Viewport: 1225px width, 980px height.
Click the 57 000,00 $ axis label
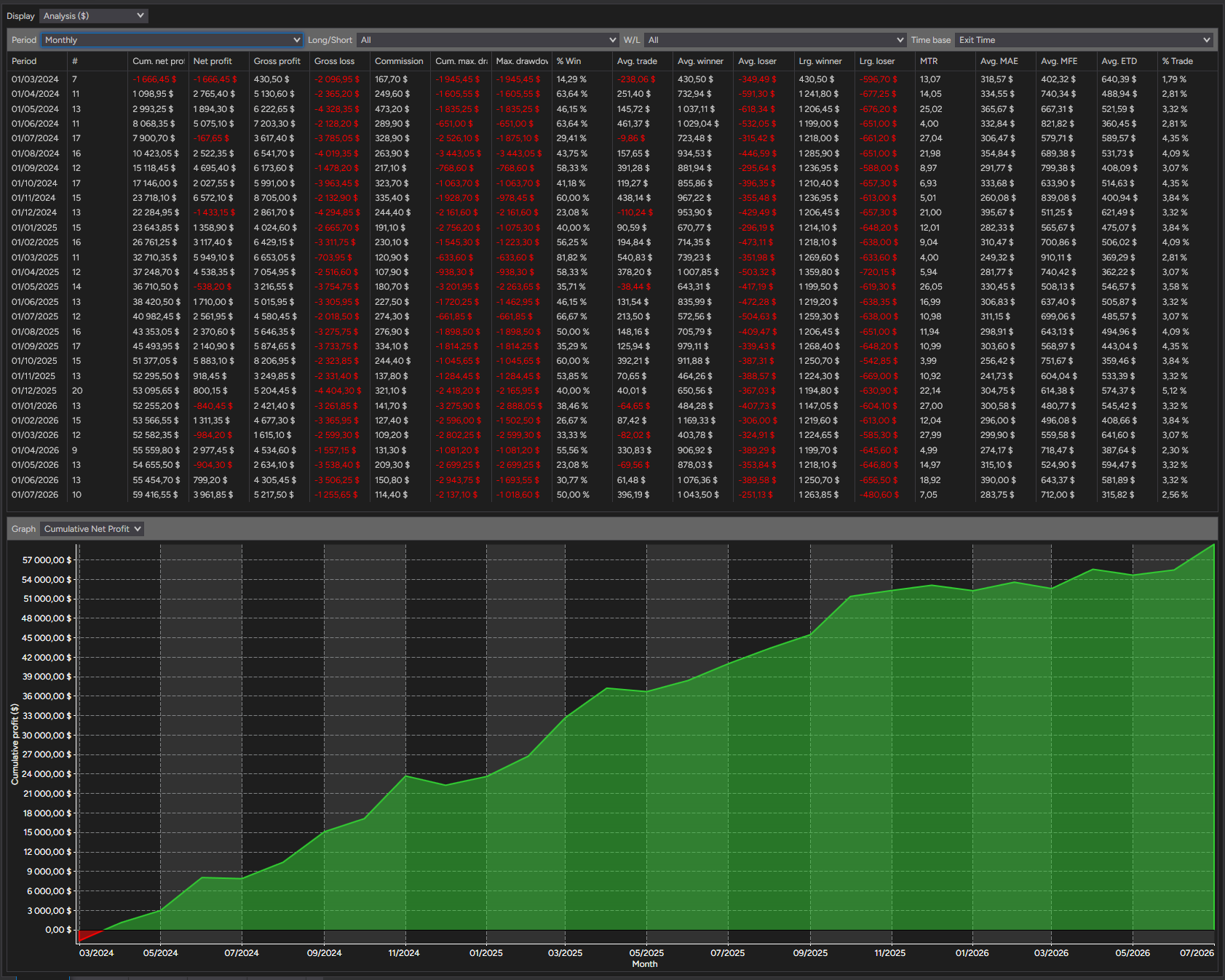47,560
